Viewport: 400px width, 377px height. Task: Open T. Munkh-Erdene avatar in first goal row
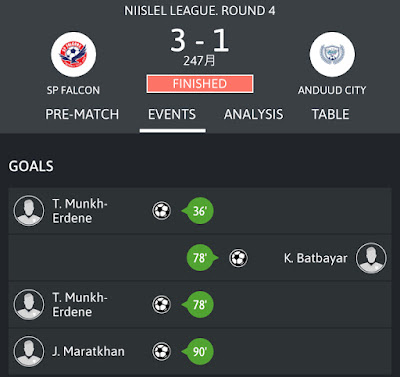(x=29, y=211)
